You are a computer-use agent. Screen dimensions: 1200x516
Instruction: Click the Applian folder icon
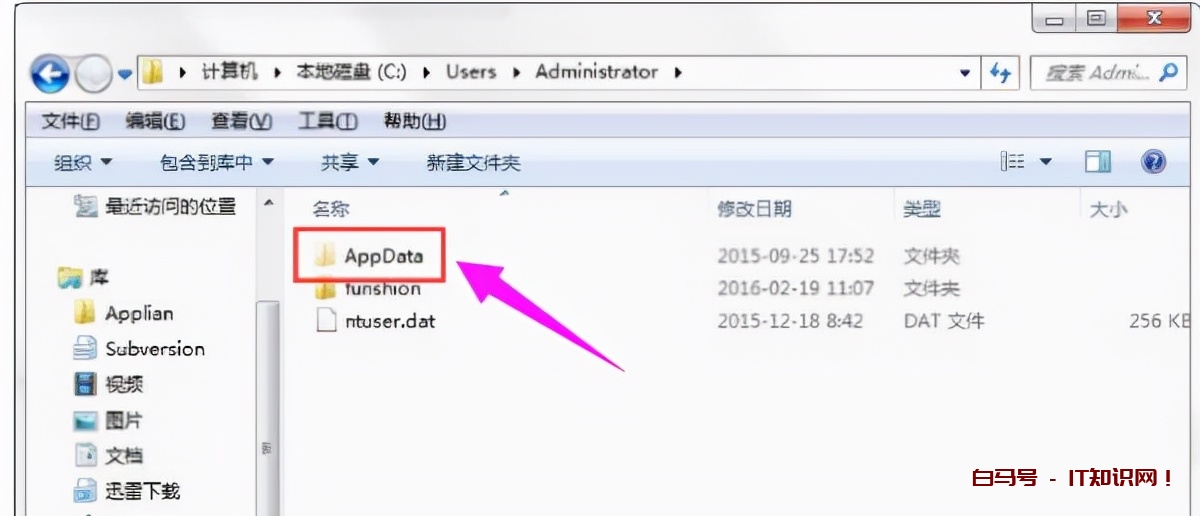[85, 313]
